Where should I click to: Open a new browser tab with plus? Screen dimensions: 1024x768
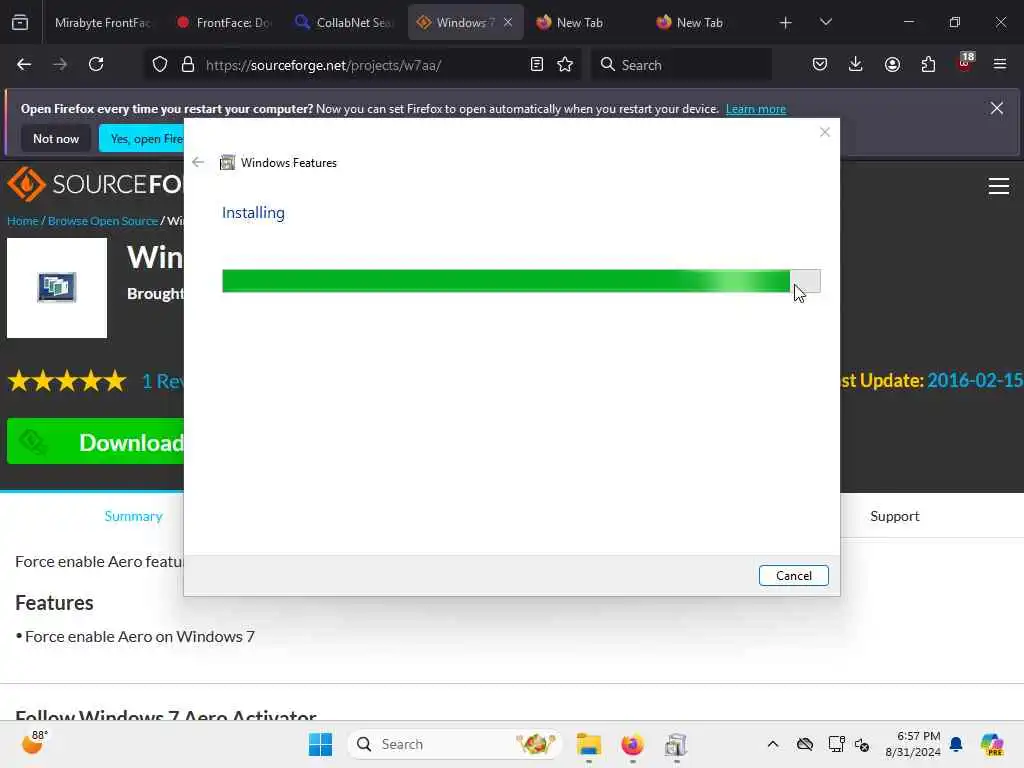(x=786, y=23)
